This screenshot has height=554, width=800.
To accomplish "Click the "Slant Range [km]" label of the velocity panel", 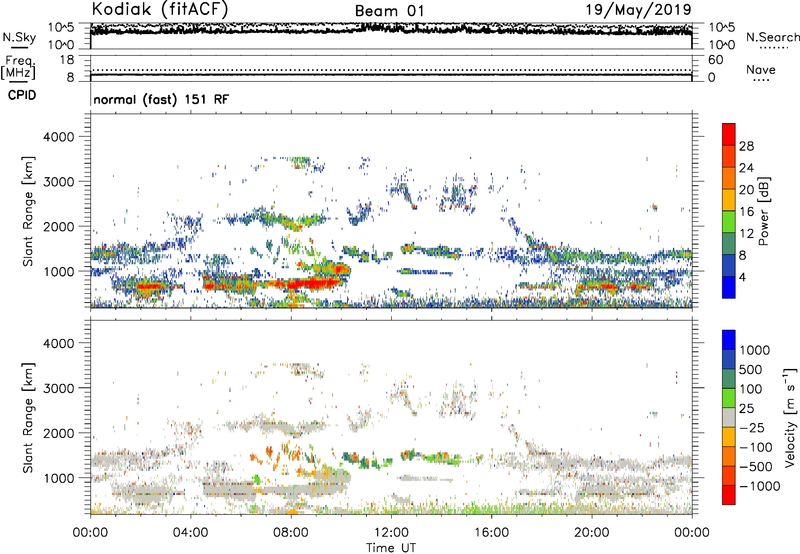I will 28,418.
